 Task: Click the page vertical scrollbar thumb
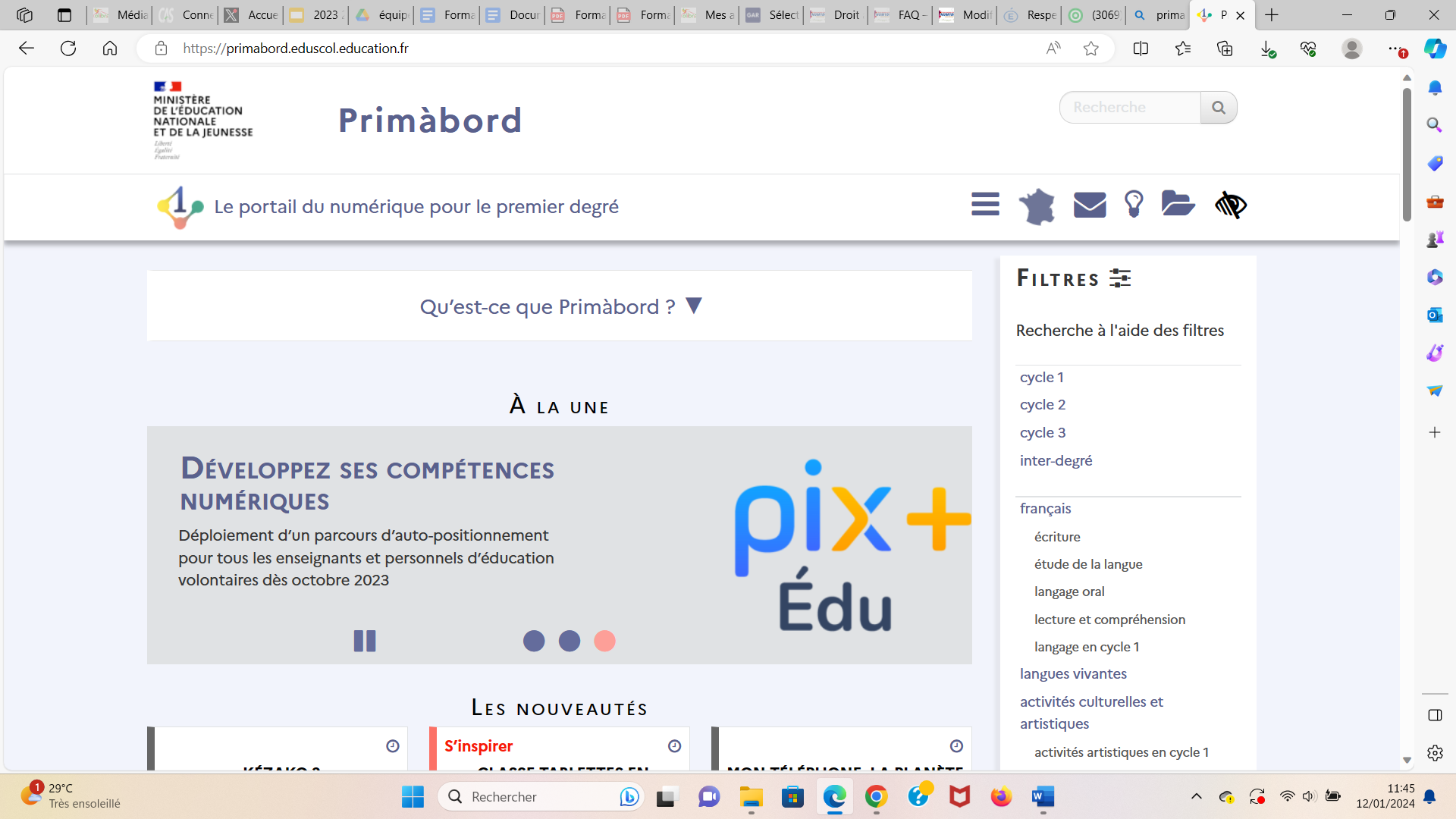pyautogui.click(x=1407, y=155)
